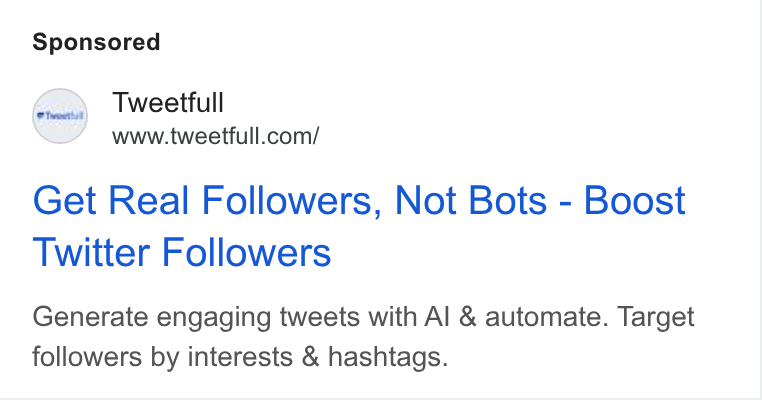Click the word 'Boost' in the ad headline
The image size is (762, 400).
tap(634, 200)
